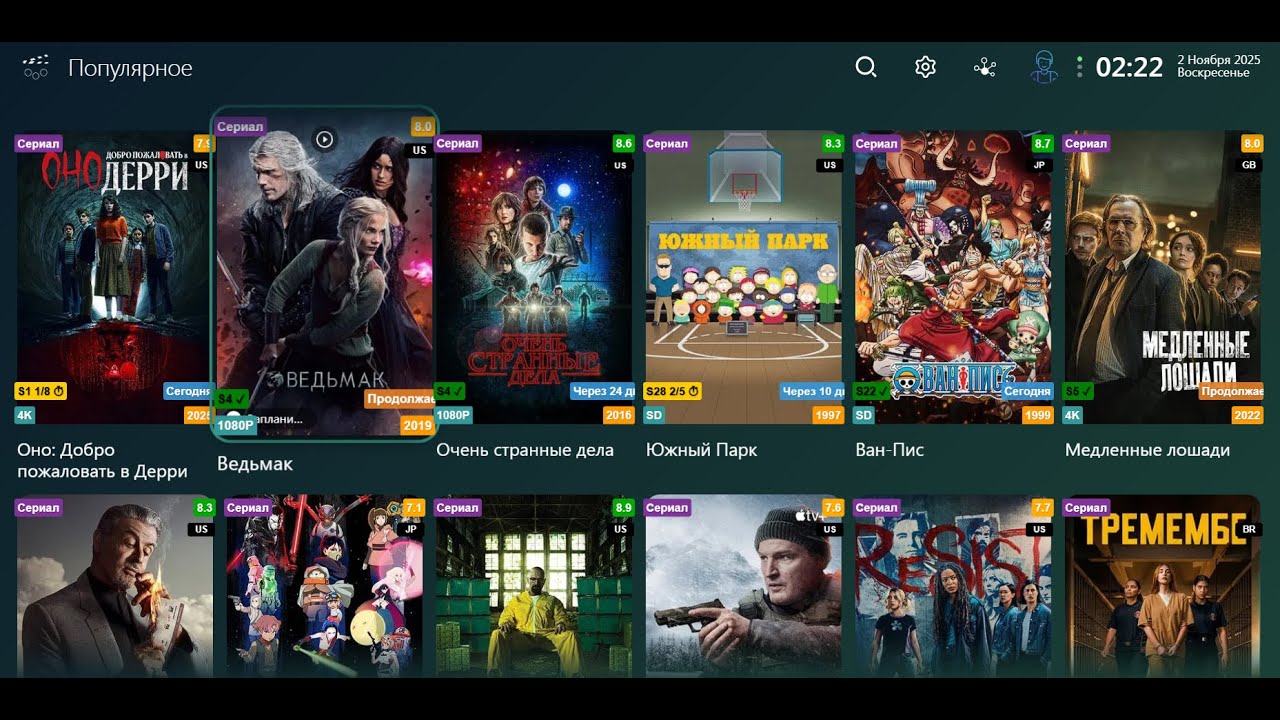Viewport: 1280px width, 720px height.
Task: Click the Через 24 д badge
Action: 603,391
